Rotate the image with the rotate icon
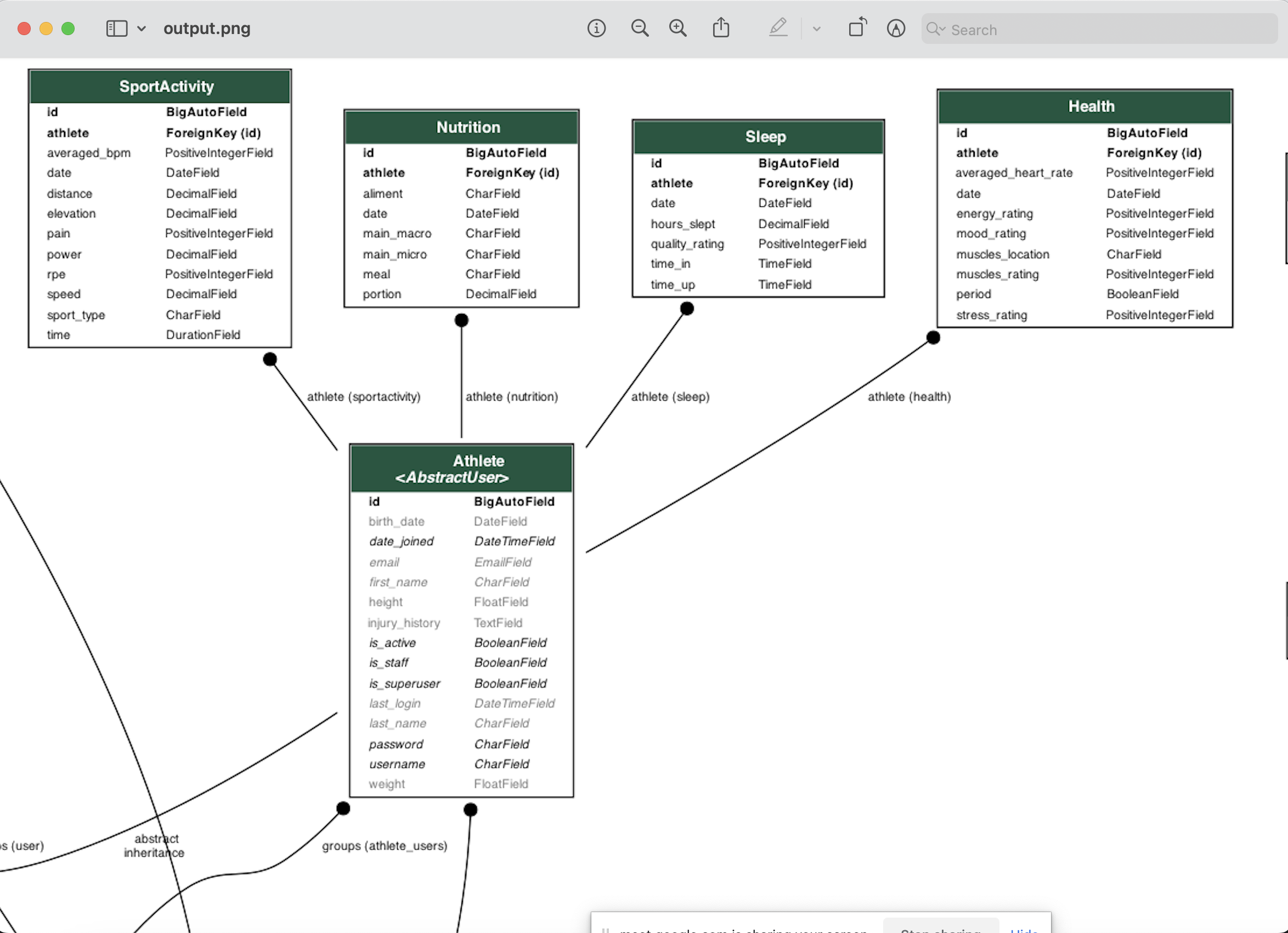 coord(857,28)
